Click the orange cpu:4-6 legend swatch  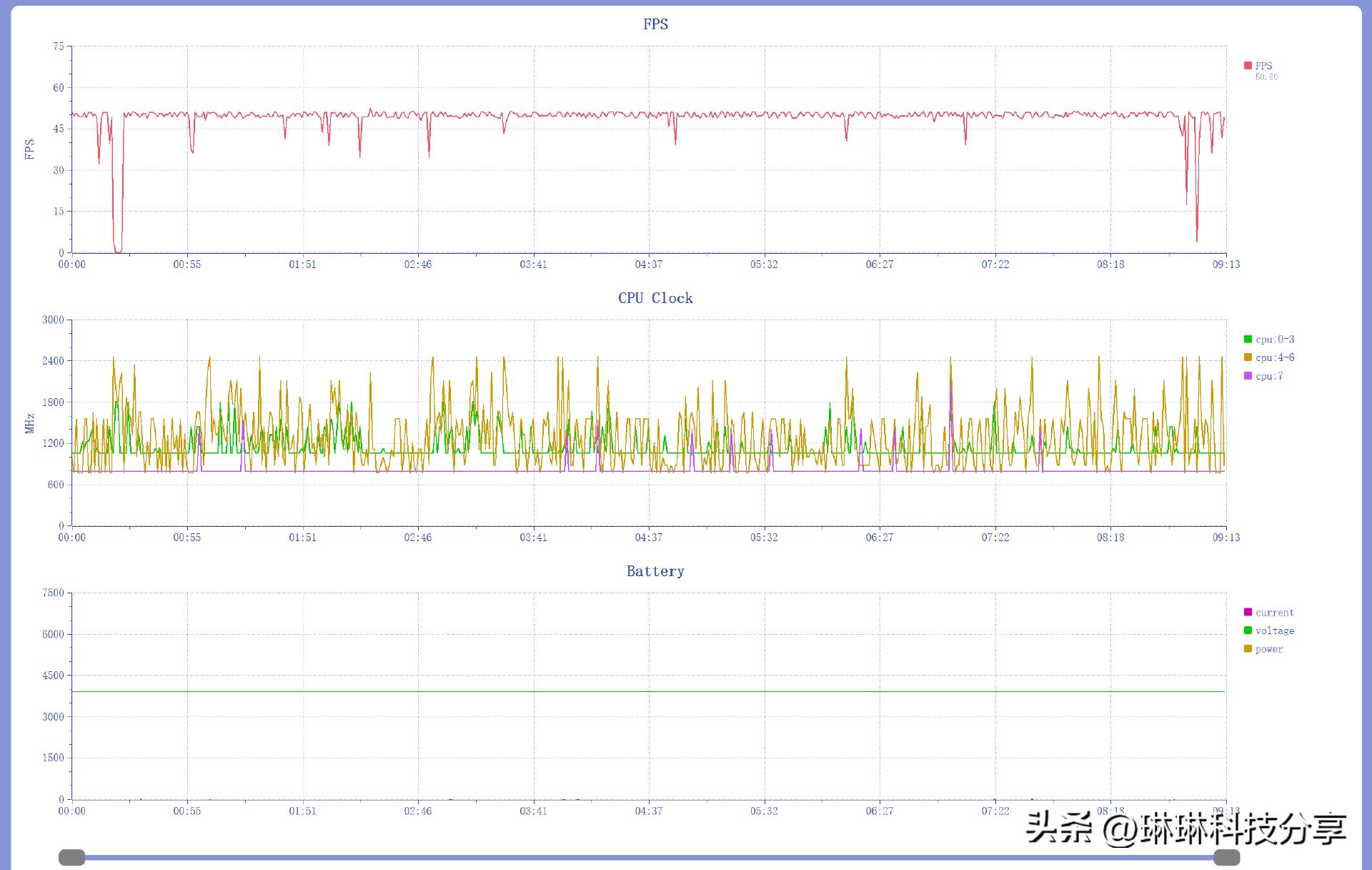coord(1248,357)
